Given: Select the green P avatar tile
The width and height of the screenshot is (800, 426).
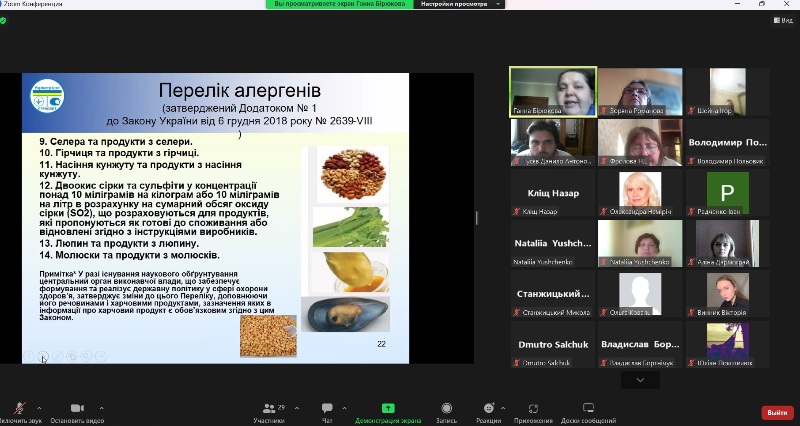Looking at the screenshot, I should coord(728,193).
